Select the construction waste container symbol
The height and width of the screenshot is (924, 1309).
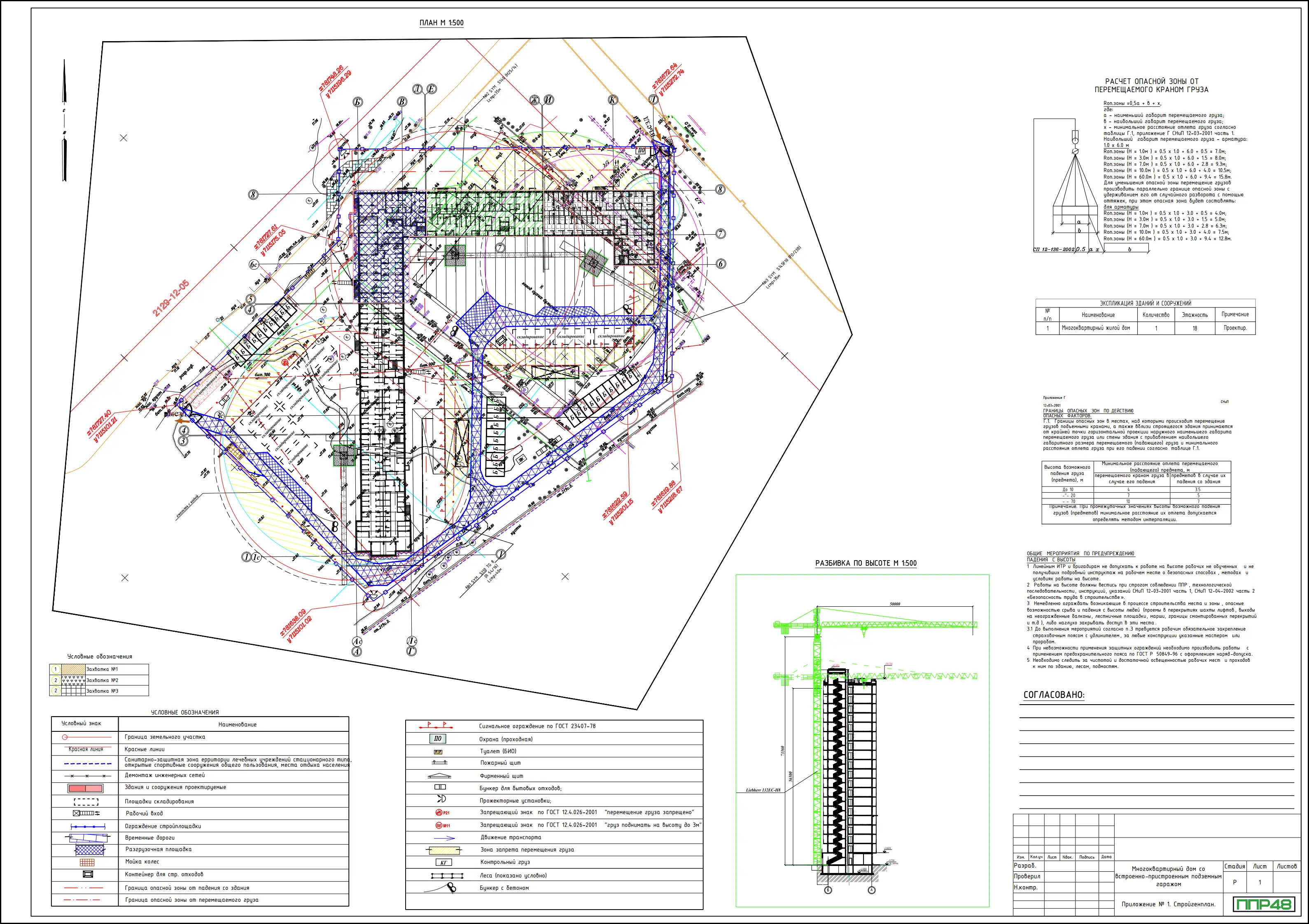pos(88,875)
